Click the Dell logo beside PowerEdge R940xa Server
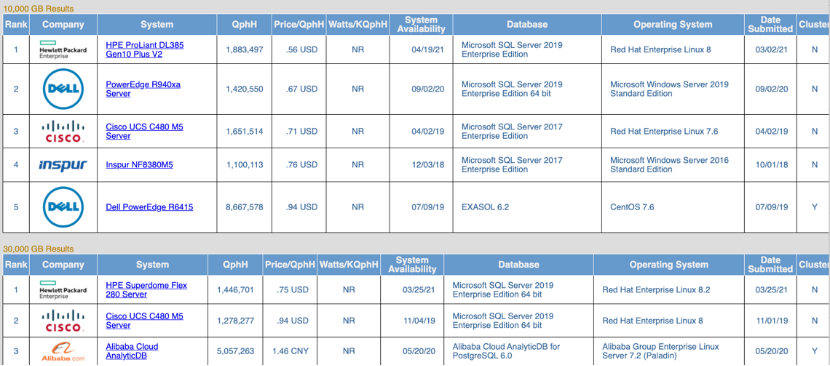The width and height of the screenshot is (830, 366). 63,88
